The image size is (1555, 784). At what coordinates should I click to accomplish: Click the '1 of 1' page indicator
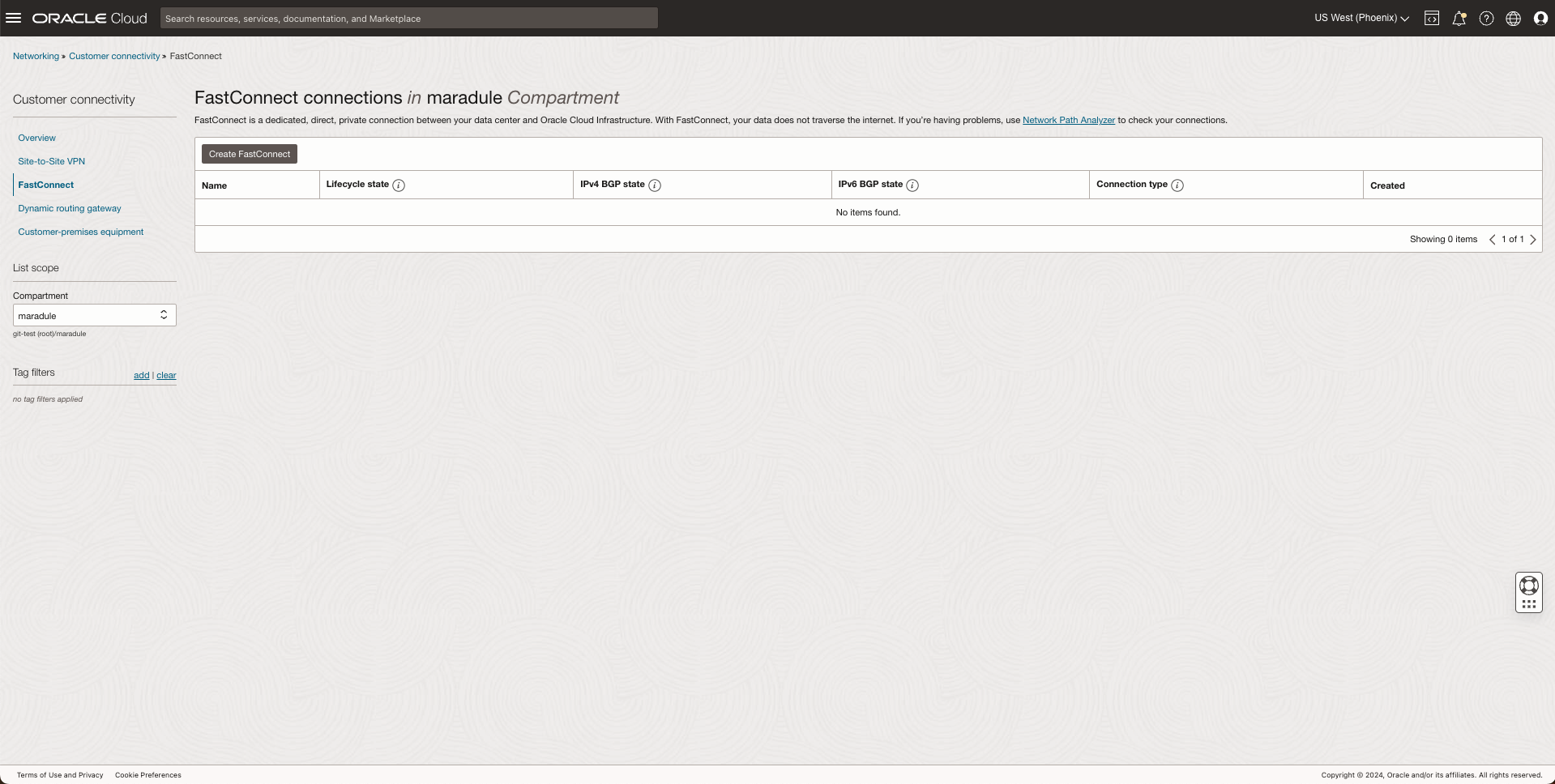[x=1513, y=239]
